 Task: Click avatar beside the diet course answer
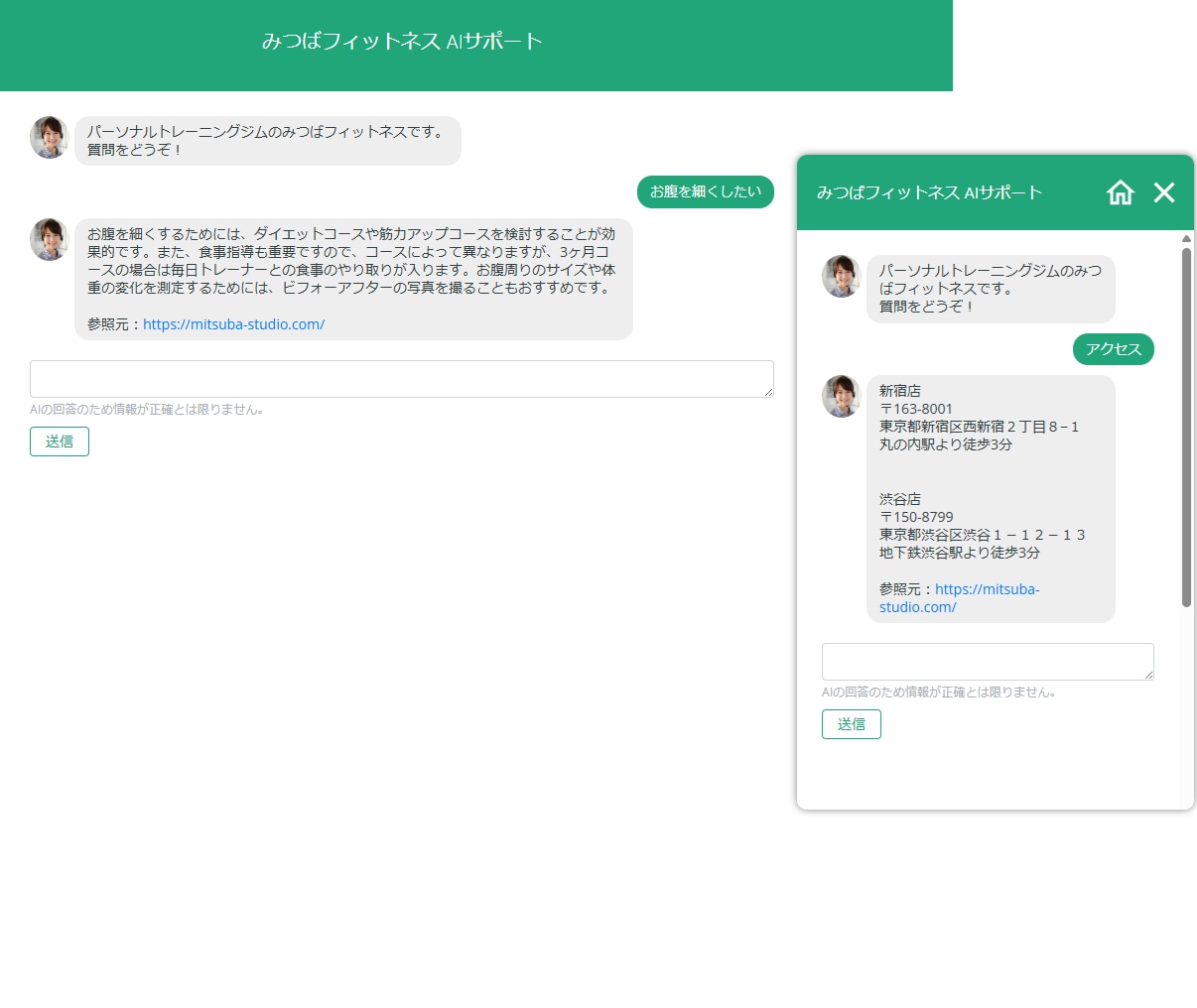coord(49,239)
